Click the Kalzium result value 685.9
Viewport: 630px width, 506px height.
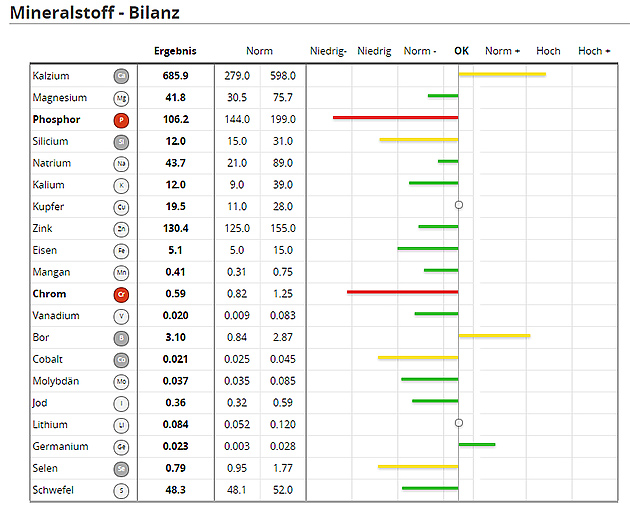(x=175, y=76)
